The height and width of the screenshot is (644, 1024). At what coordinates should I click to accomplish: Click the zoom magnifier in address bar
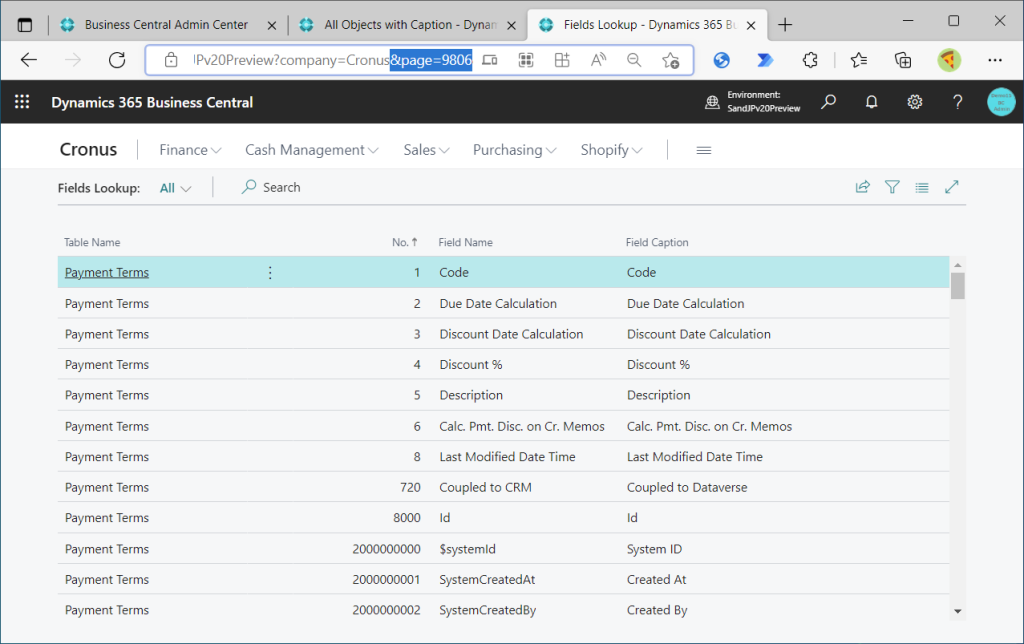click(x=633, y=60)
